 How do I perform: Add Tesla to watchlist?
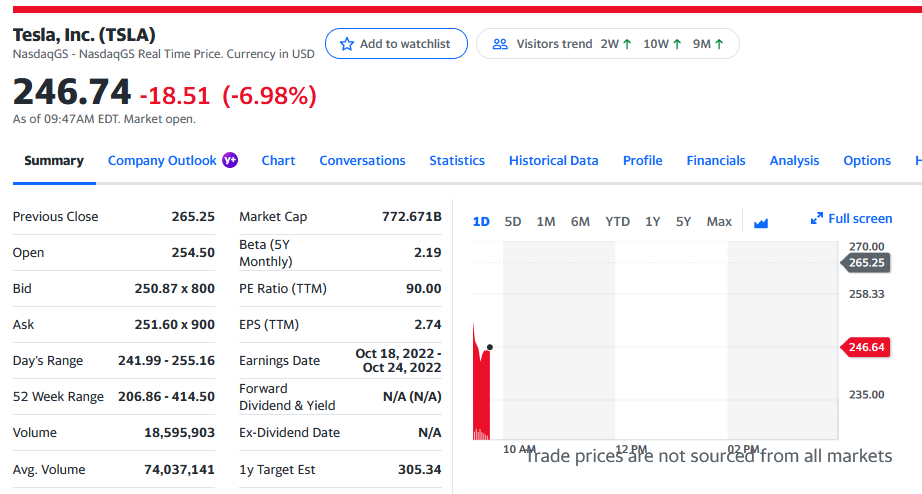coord(396,44)
